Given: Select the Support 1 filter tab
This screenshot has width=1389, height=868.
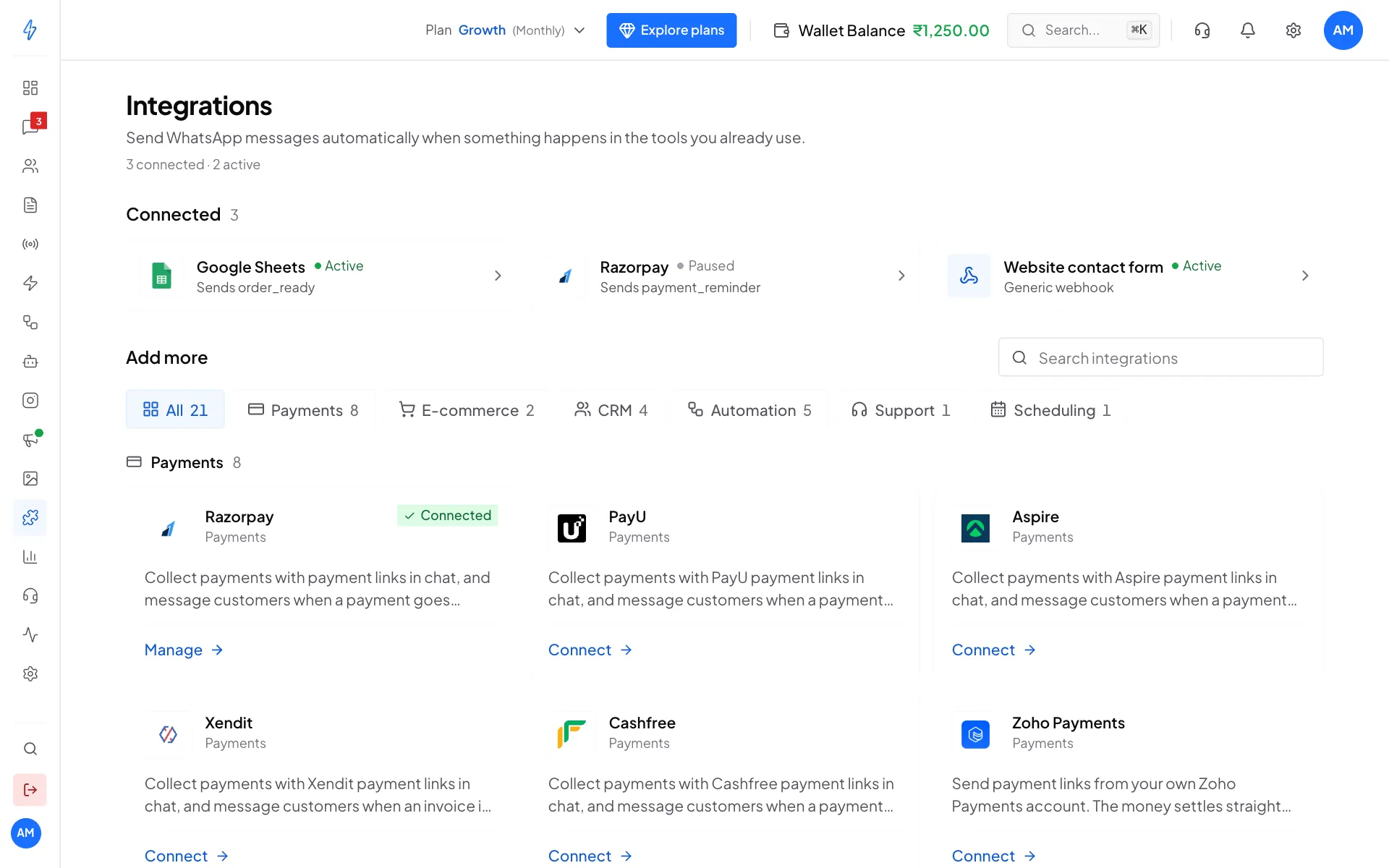Looking at the screenshot, I should (901, 409).
